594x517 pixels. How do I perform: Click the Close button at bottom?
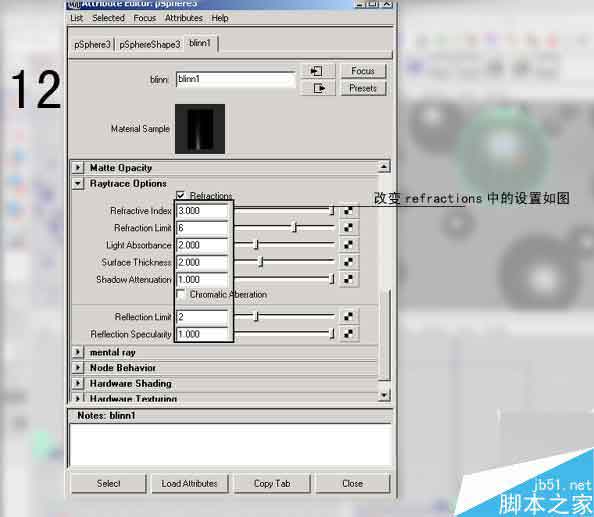point(353,483)
